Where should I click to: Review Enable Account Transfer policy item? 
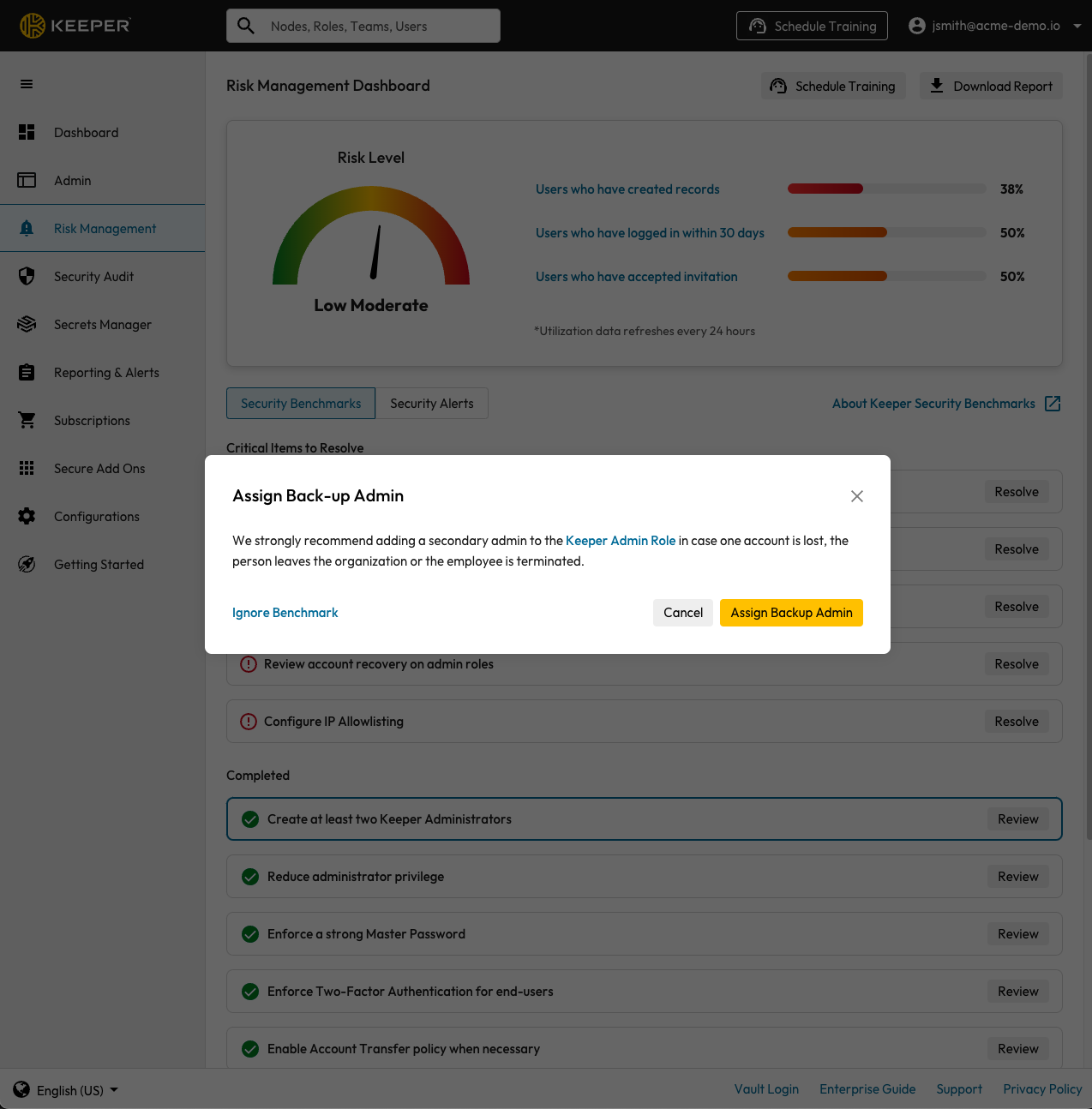pos(1018,1049)
